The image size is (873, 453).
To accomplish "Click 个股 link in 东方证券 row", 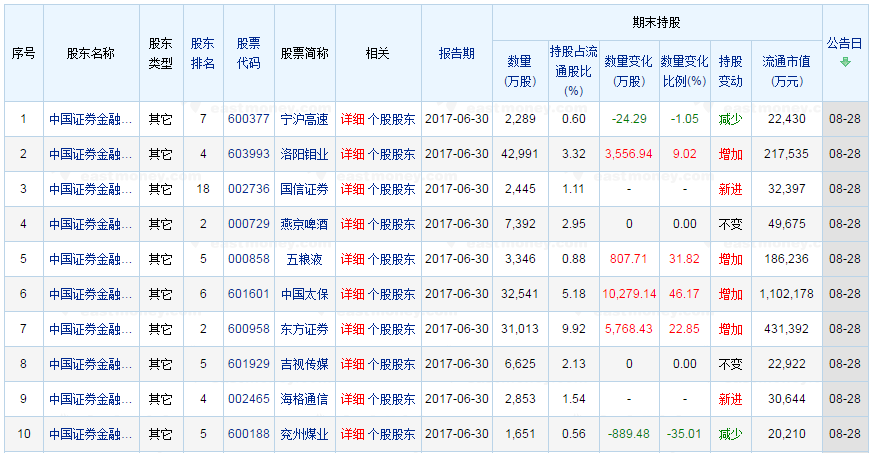I will click(x=379, y=329).
